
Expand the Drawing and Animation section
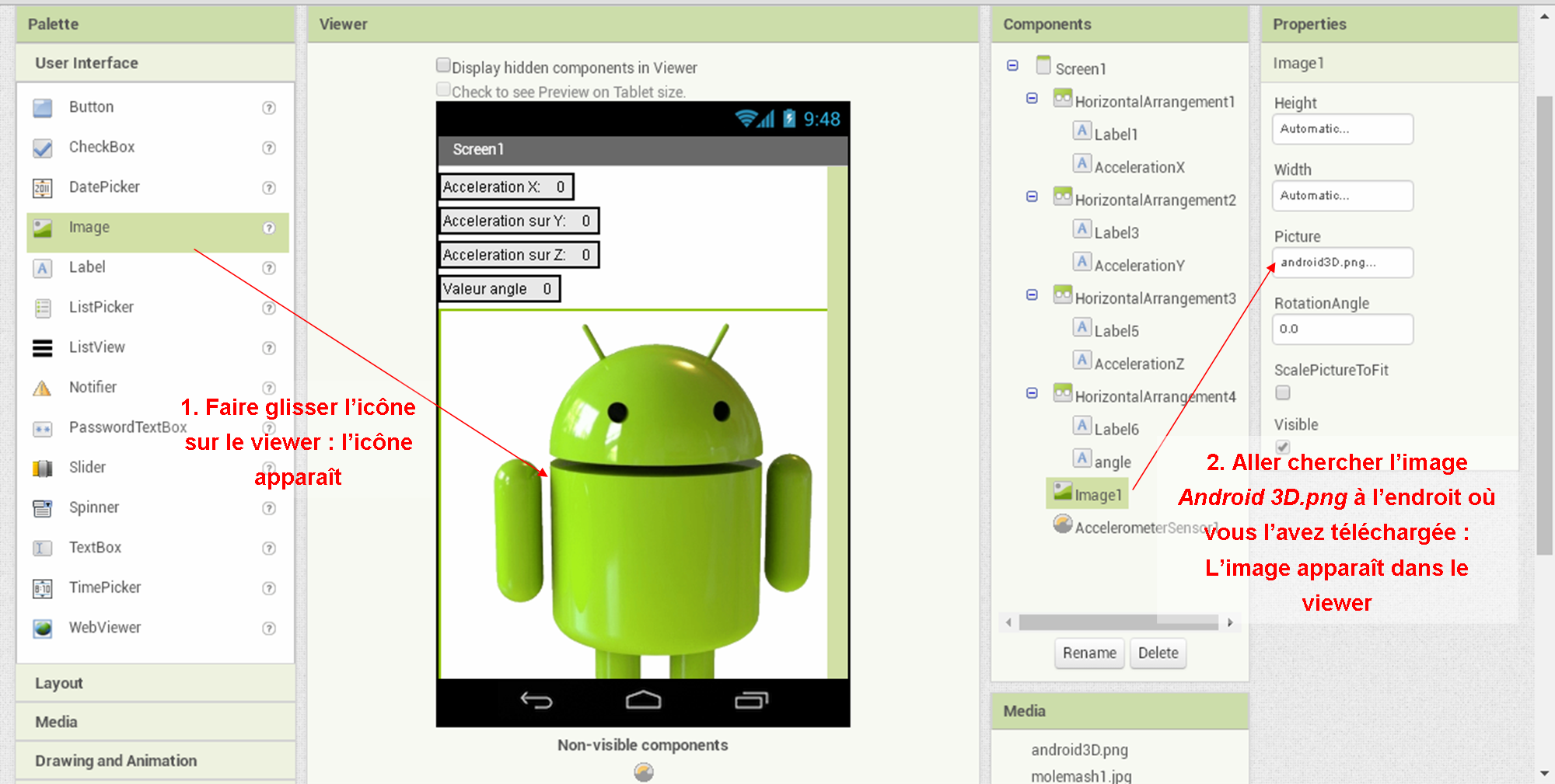(155, 761)
